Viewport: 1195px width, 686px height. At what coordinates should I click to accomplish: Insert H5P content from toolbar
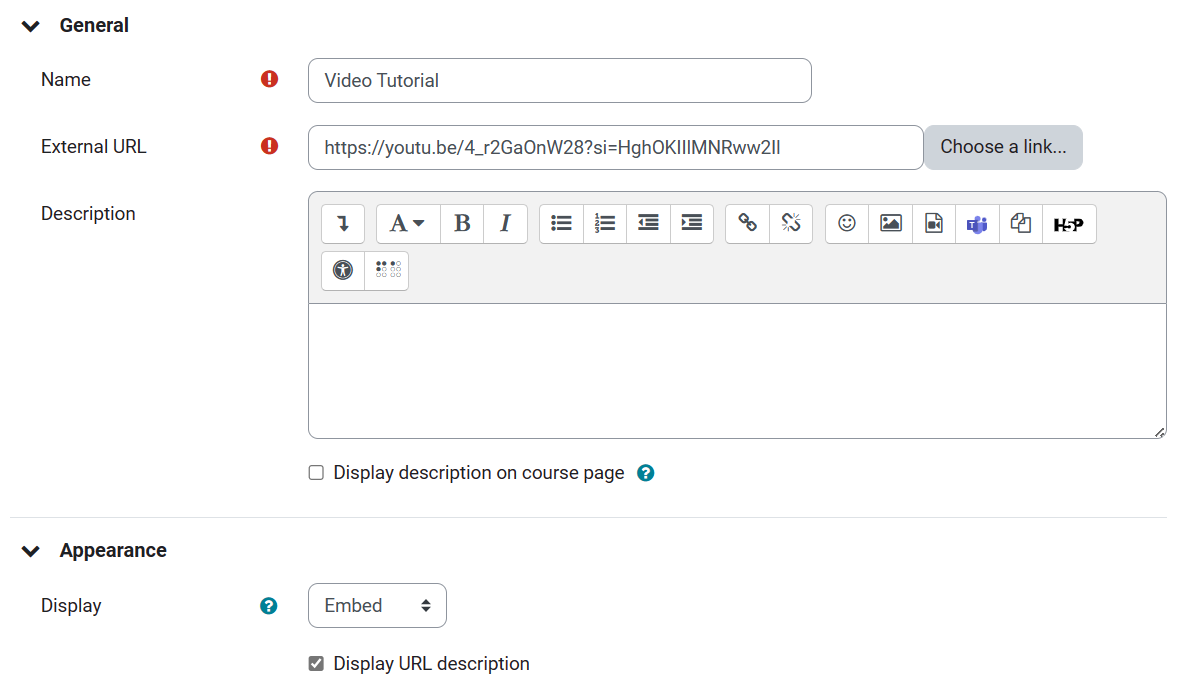tap(1069, 224)
